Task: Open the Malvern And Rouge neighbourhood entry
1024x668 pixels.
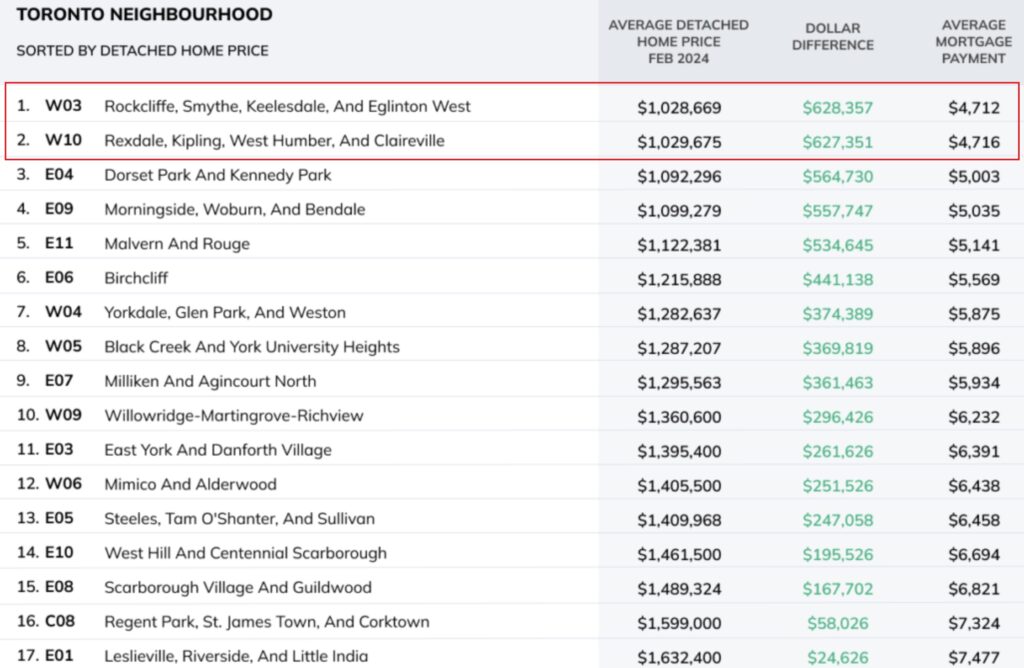Action: coord(177,244)
